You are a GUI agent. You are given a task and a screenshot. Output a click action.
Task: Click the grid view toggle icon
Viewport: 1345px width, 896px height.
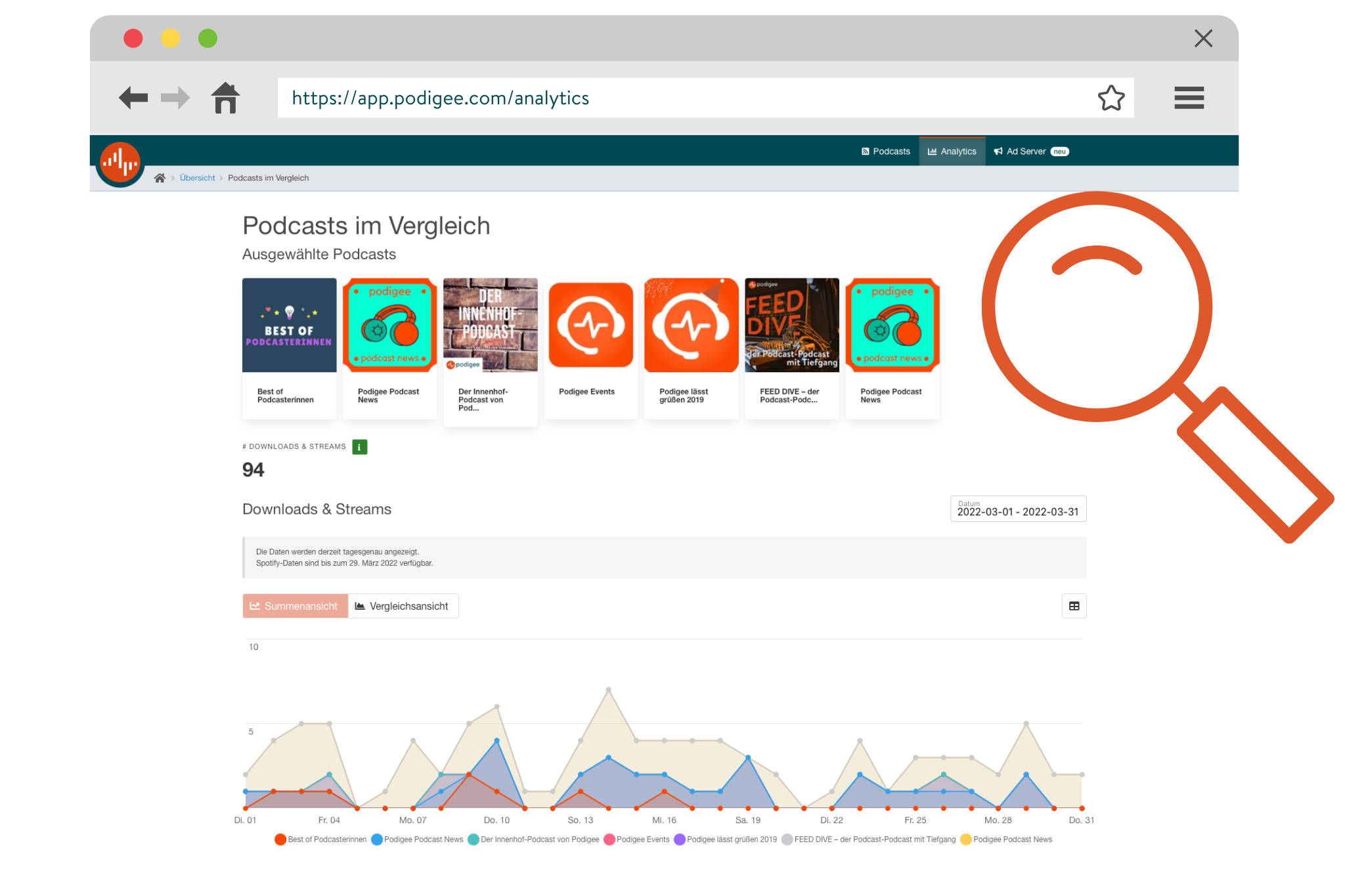[1074, 606]
